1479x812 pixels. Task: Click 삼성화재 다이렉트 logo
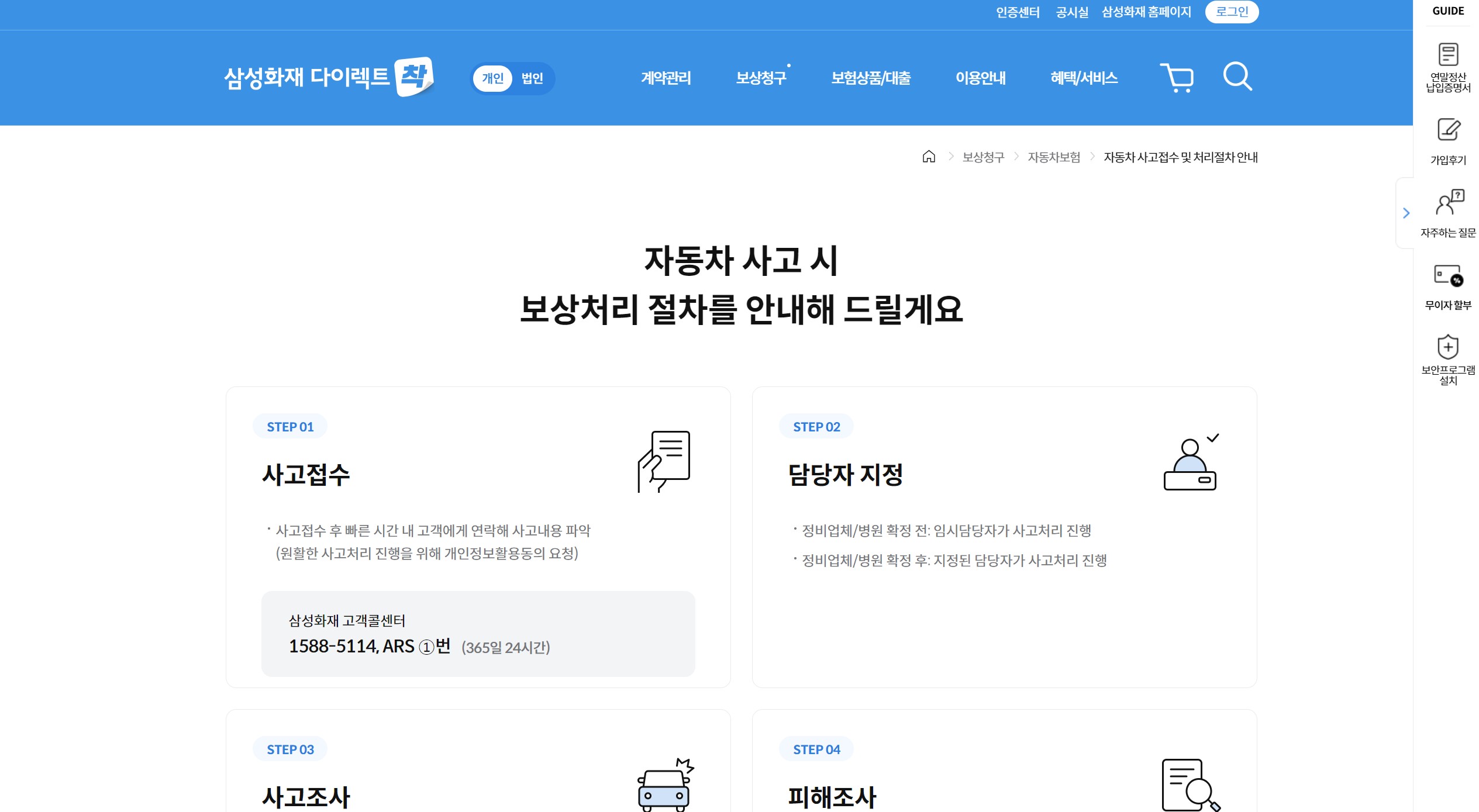328,77
